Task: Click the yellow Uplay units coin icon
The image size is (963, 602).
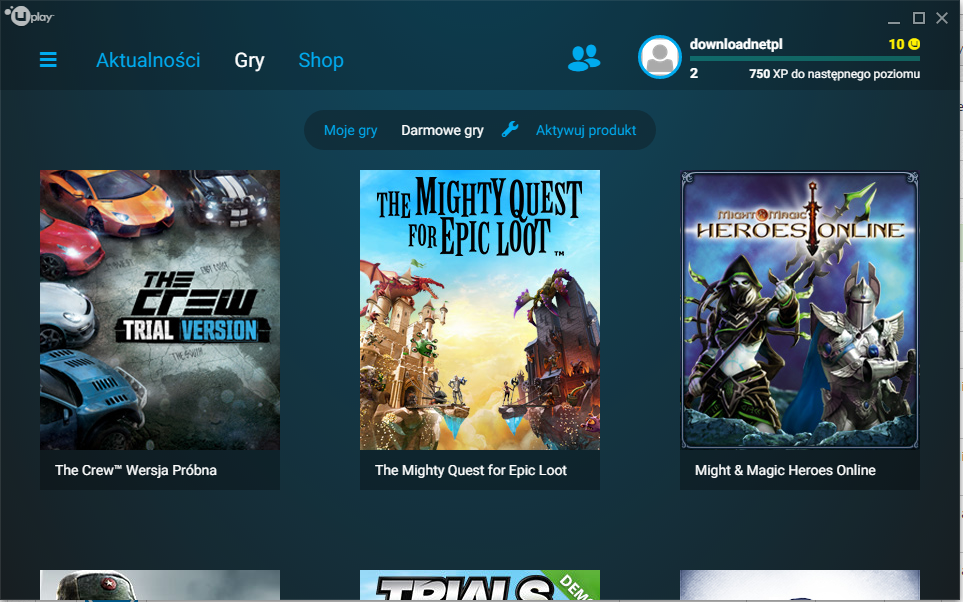Action: click(x=914, y=44)
